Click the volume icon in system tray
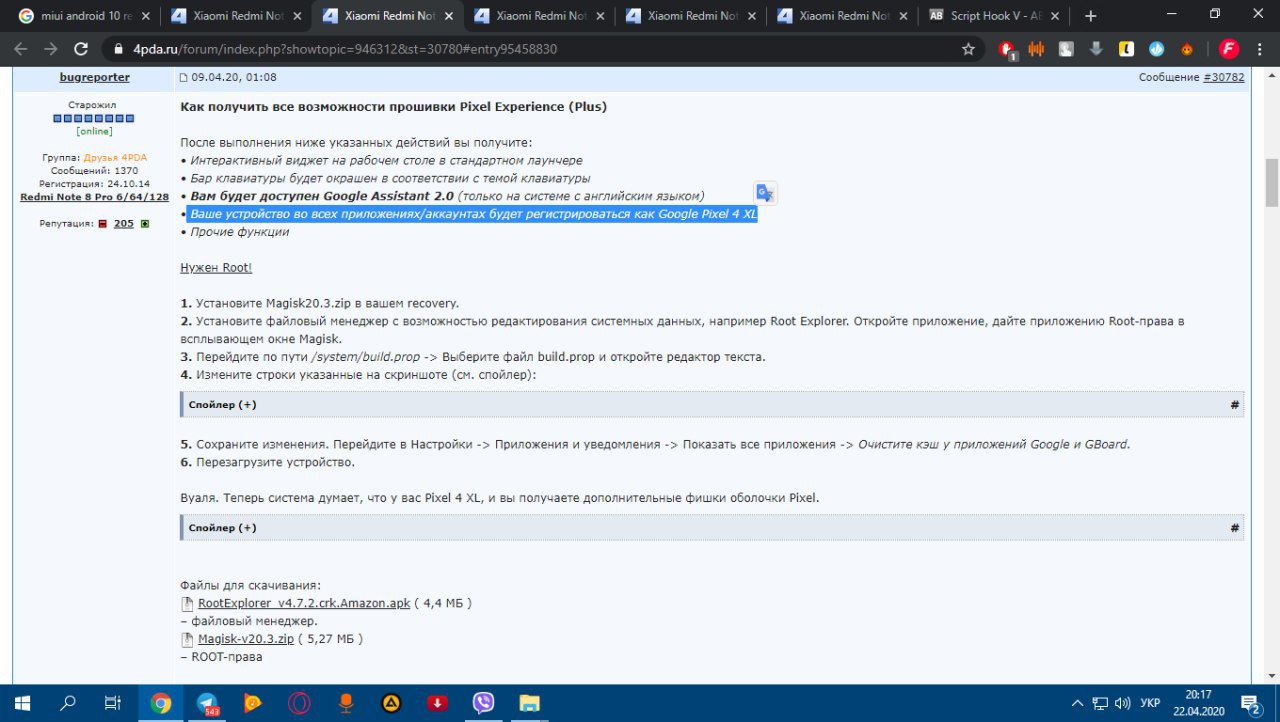 pyautogui.click(x=1122, y=703)
